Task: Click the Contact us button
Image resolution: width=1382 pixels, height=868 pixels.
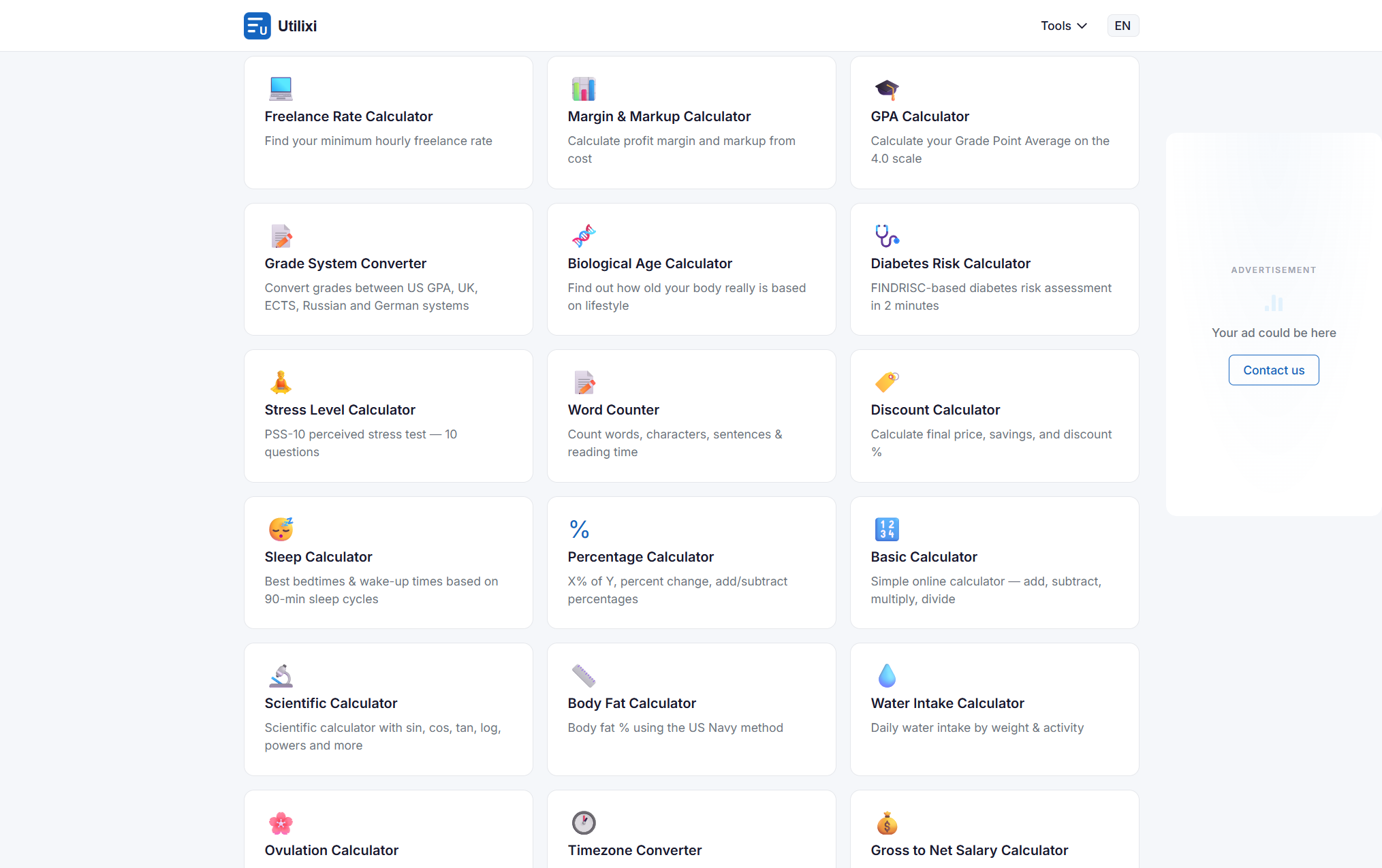Action: click(1274, 370)
